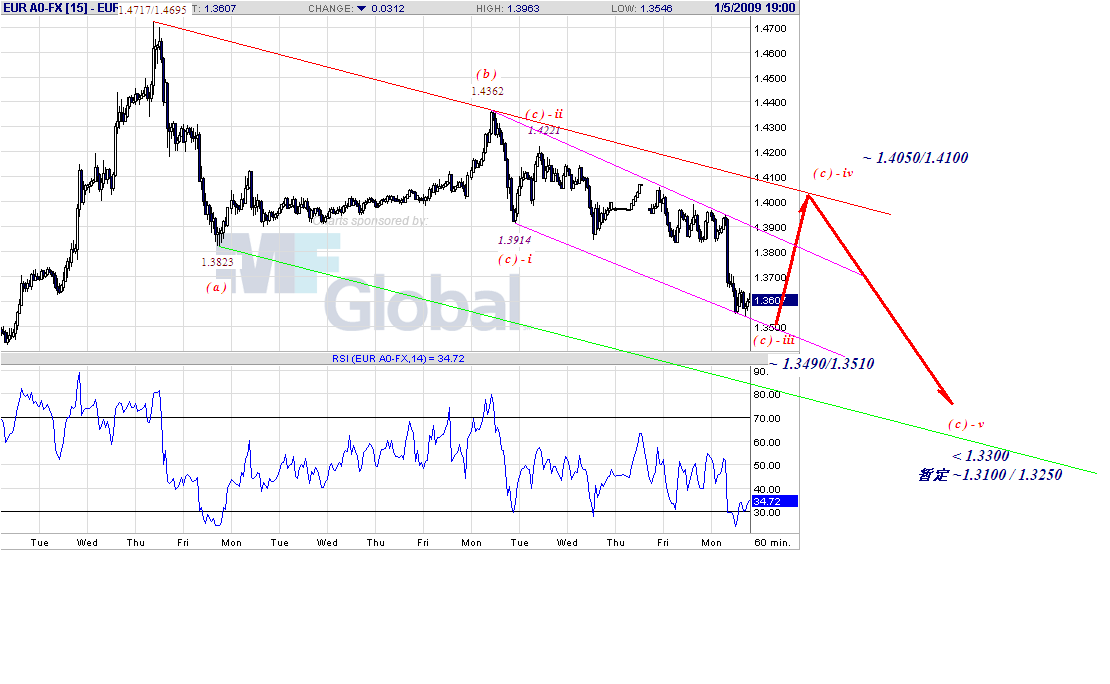Click the blue 34.72 RSI value tag
The image size is (1110, 684).
[x=774, y=501]
